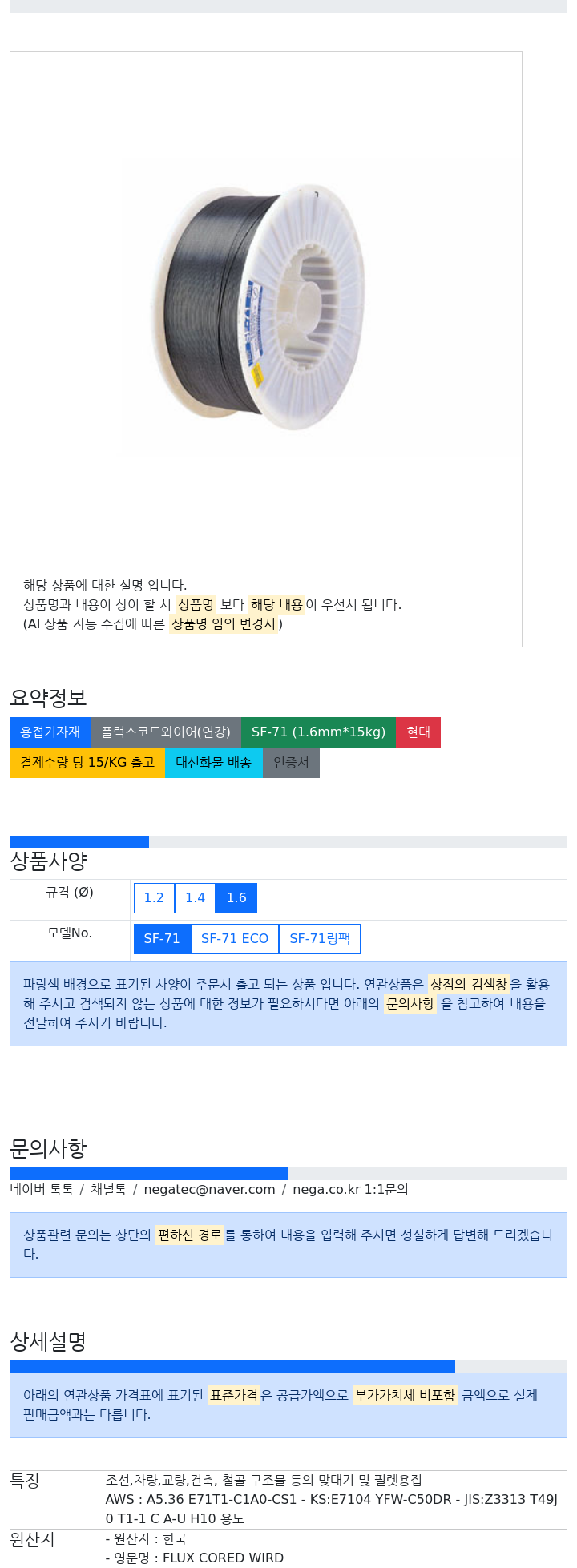Select the 용접기자재 category tag
Viewport: 577px width, 1568px height.
(50, 732)
